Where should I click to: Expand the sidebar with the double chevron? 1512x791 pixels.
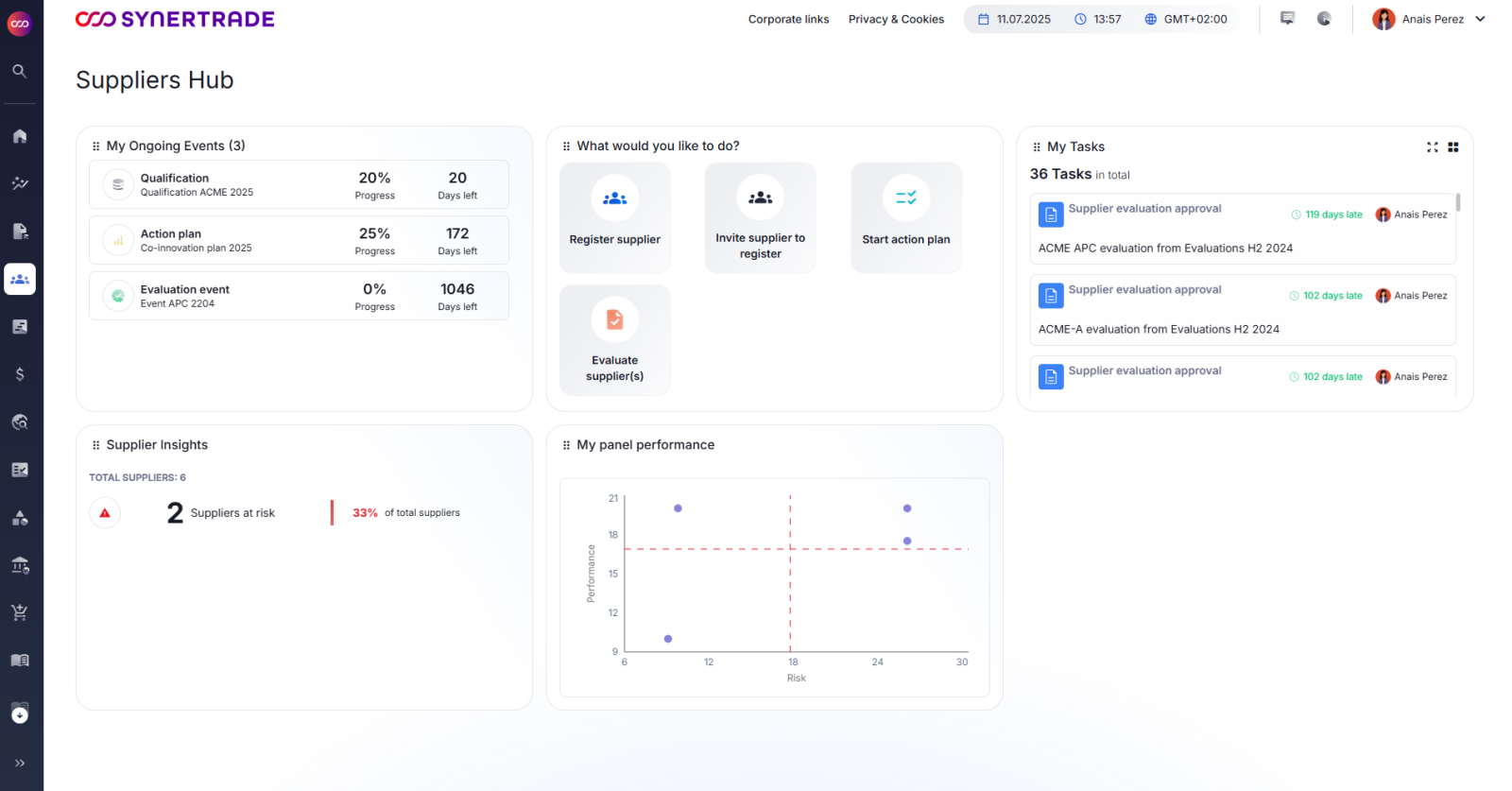tap(20, 763)
